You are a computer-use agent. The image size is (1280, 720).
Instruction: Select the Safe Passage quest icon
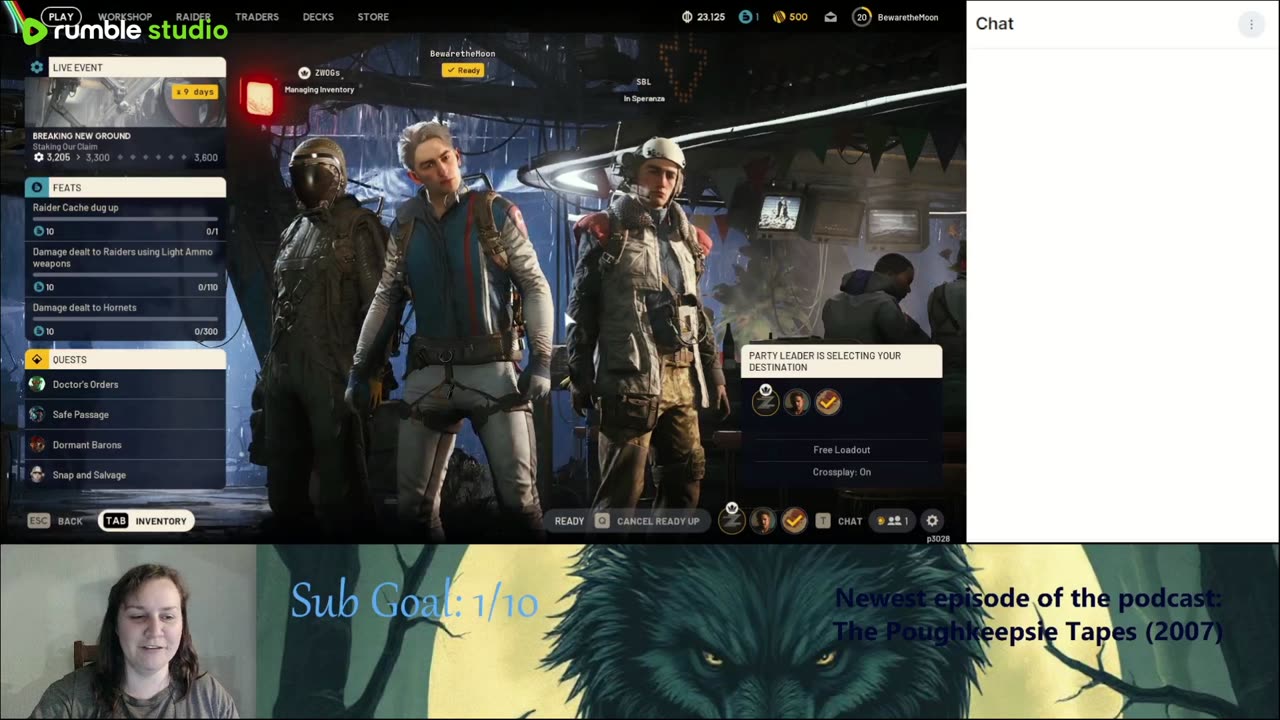pyautogui.click(x=37, y=414)
